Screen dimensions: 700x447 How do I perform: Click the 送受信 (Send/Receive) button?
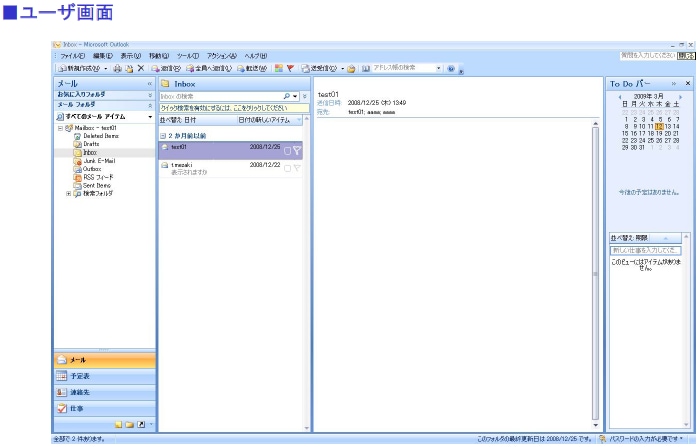coord(319,68)
